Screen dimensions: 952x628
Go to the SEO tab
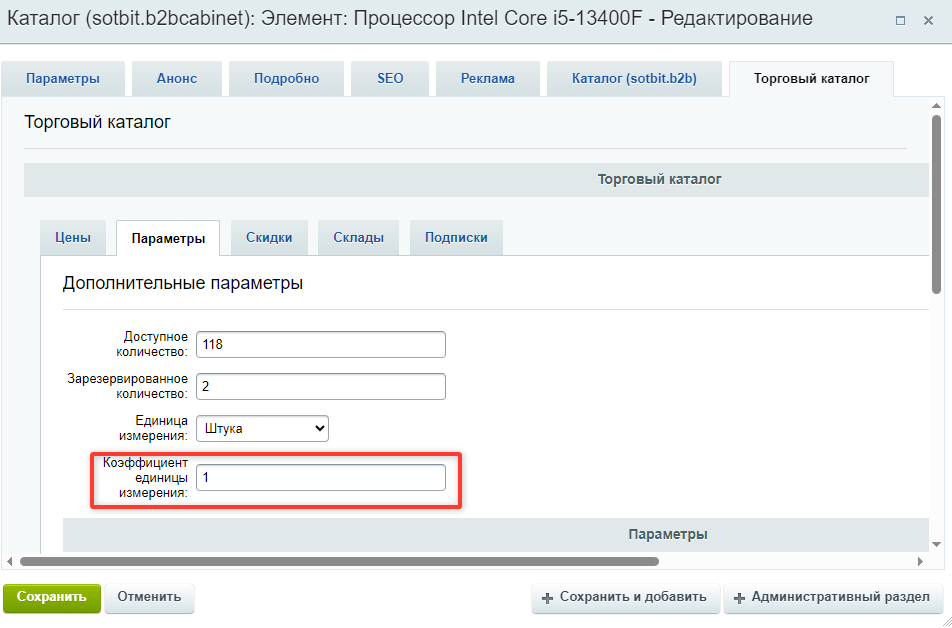coord(390,78)
